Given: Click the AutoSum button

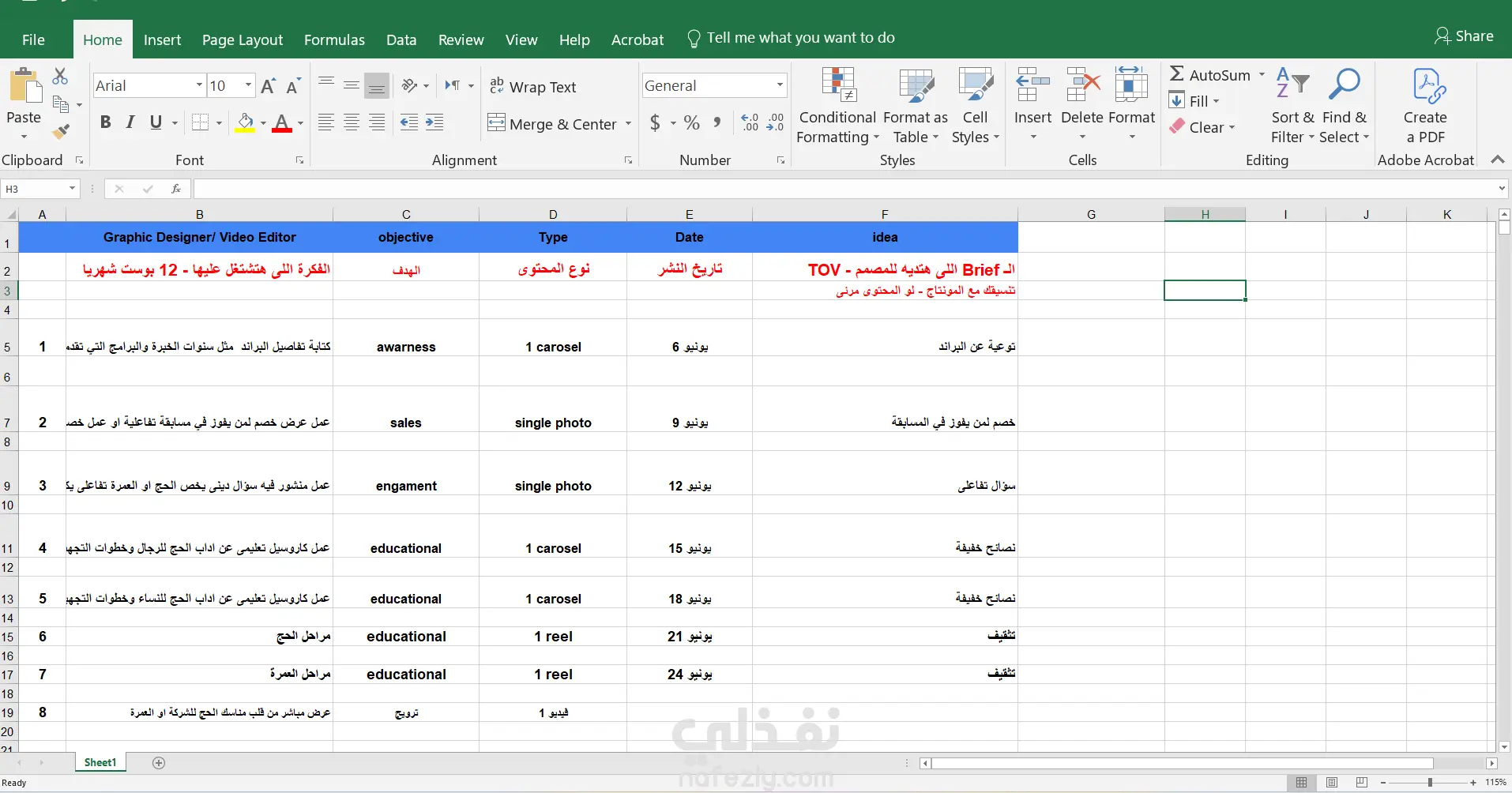Looking at the screenshot, I should tap(1211, 75).
